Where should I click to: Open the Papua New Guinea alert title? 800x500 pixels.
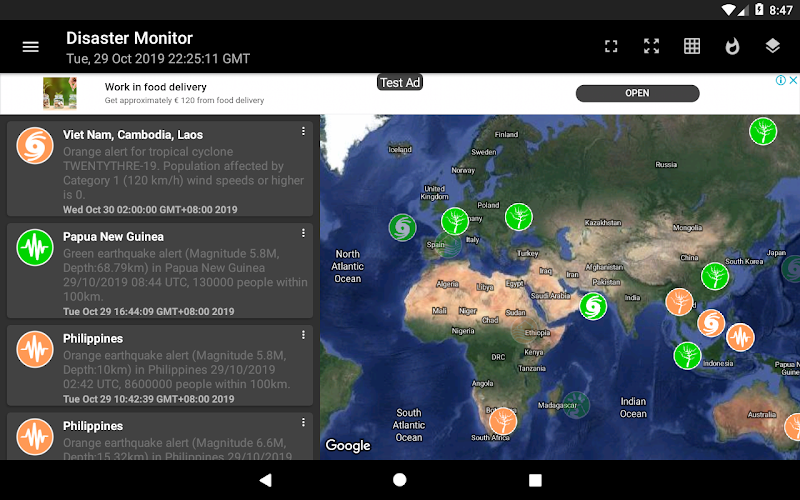(x=113, y=237)
